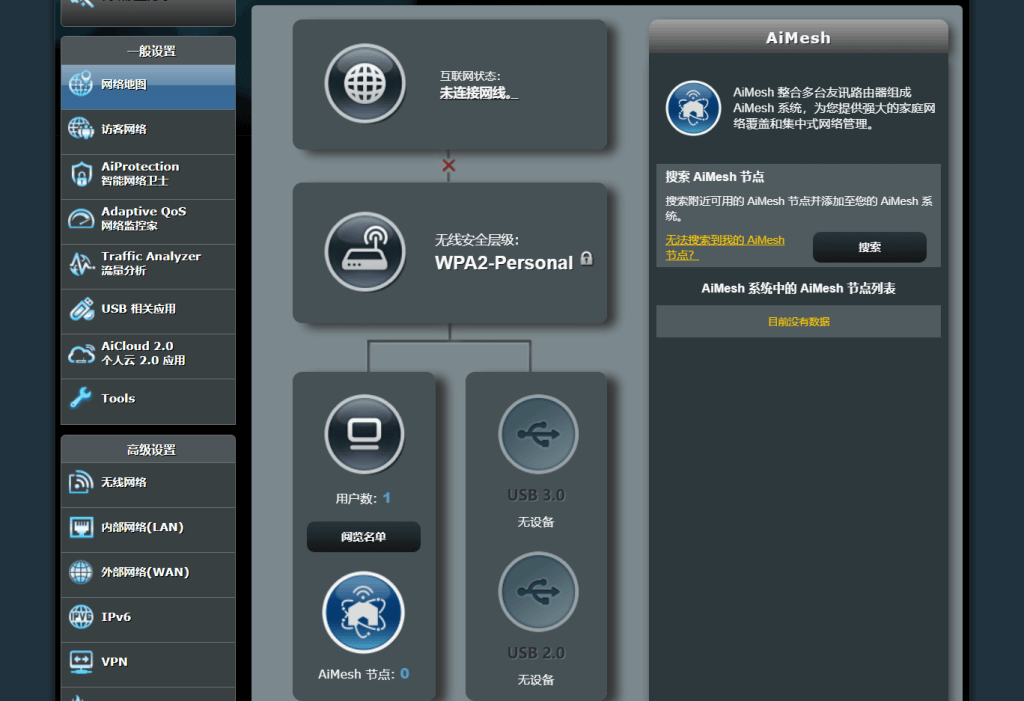
Task: Open the AiCloud 2.0 cloud icon
Action: point(81,353)
